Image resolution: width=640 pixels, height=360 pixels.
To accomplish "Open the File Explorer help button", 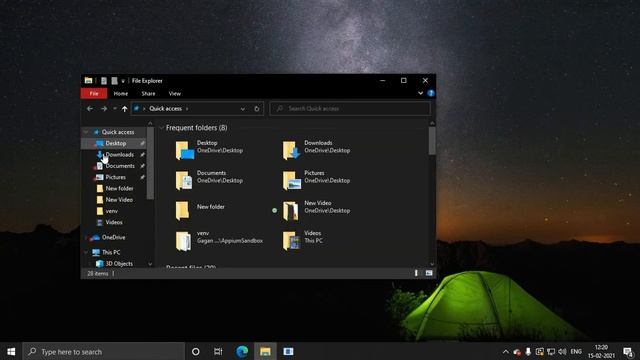I will point(431,93).
